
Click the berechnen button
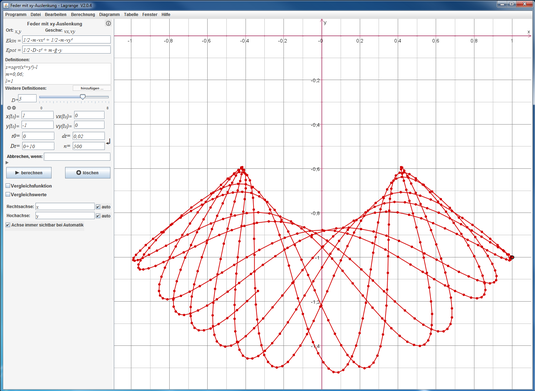(29, 173)
